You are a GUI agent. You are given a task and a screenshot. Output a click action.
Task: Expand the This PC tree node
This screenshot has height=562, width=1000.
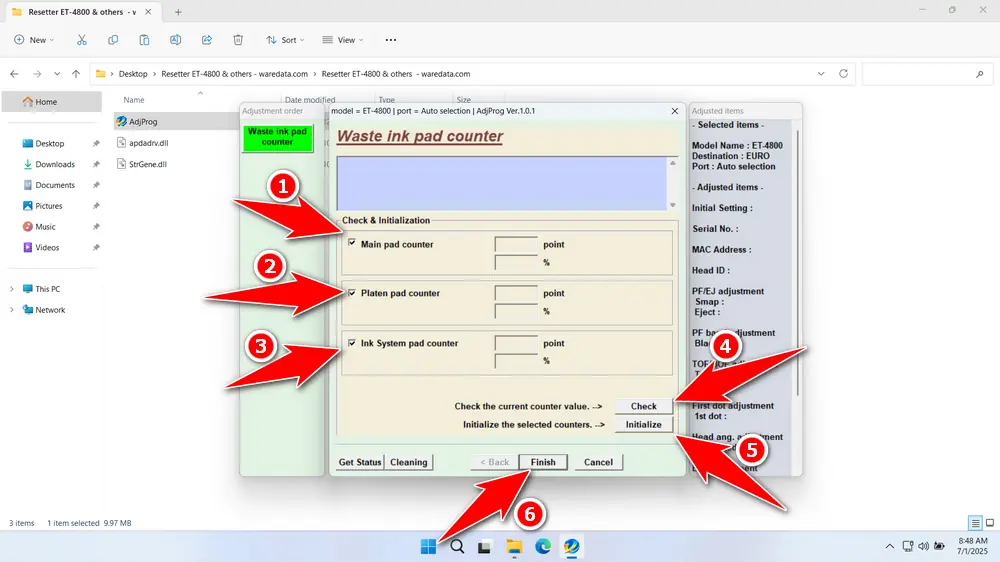pyautogui.click(x=11, y=289)
